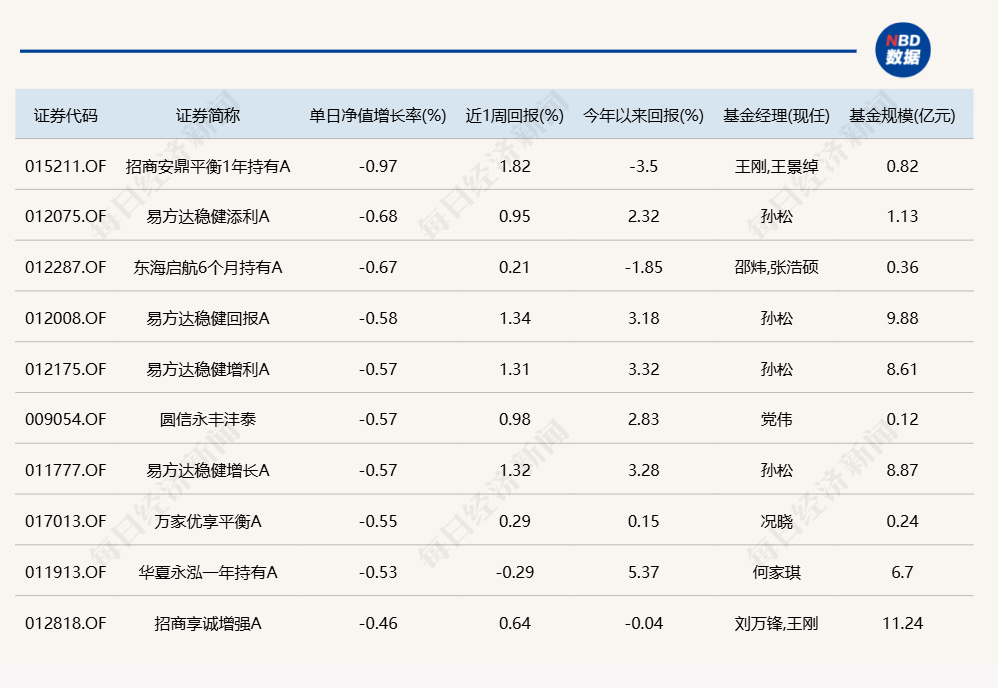Click fund name 招商安鼎平衡1年持有A
998x688 pixels.
[207, 166]
